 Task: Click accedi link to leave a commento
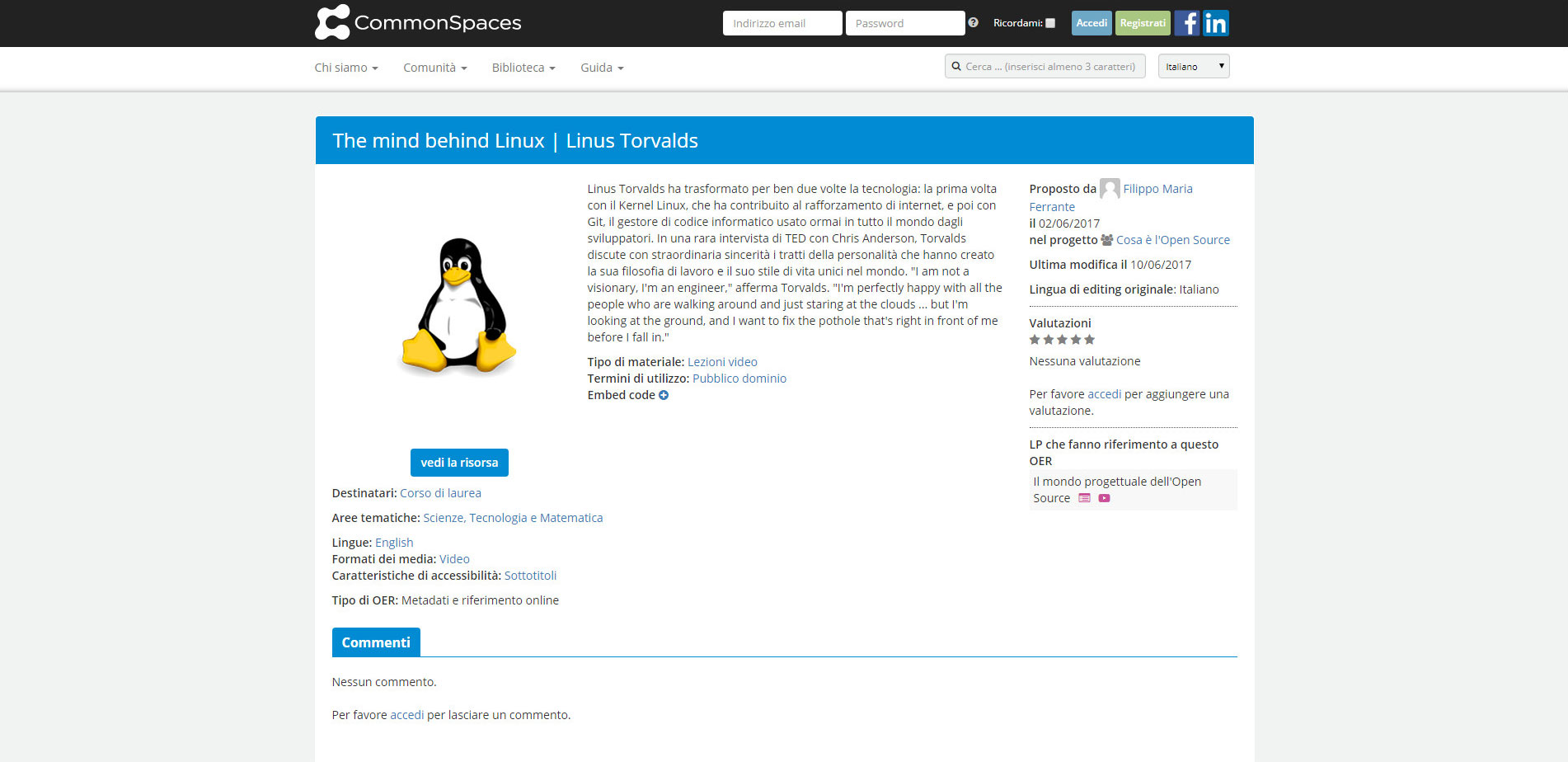pyautogui.click(x=406, y=715)
